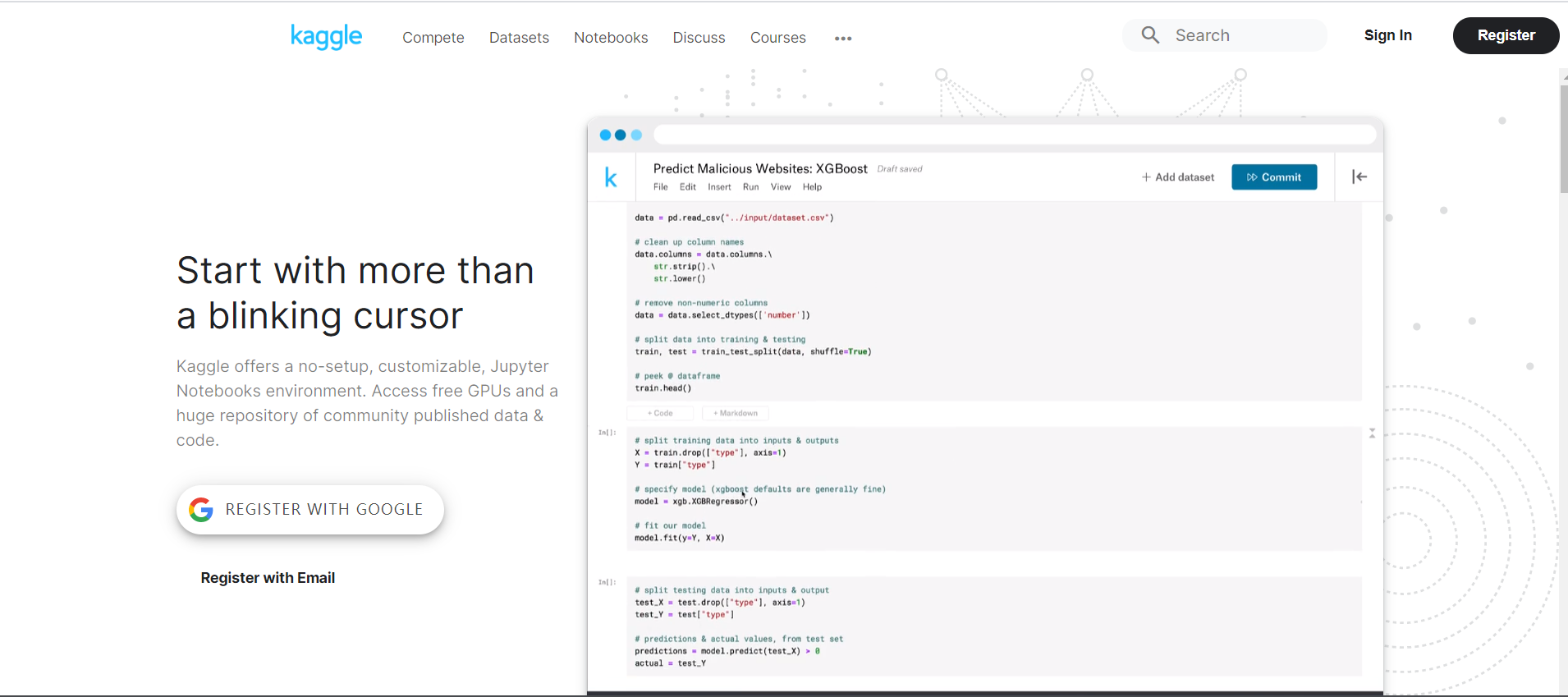Viewport: 1568px width, 697px height.
Task: Click the notebook Commit button
Action: 1274,177
